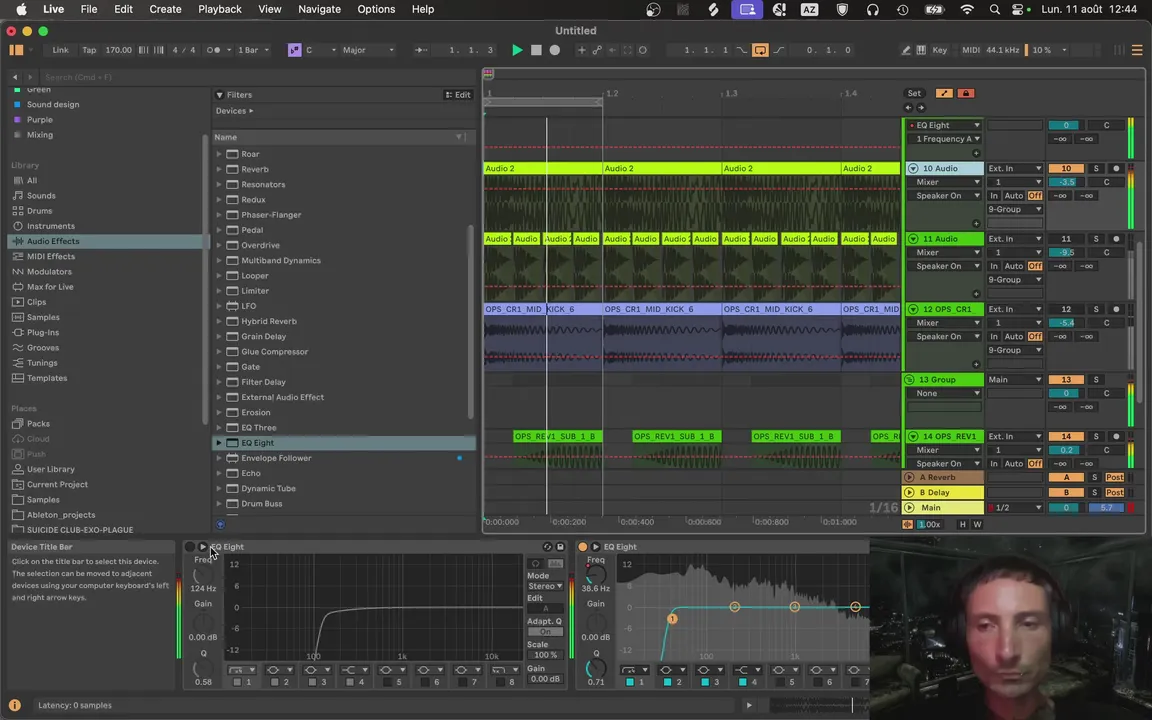Toggle activator of the second orange EQ Eight device
This screenshot has height=720, width=1152.
click(x=583, y=547)
